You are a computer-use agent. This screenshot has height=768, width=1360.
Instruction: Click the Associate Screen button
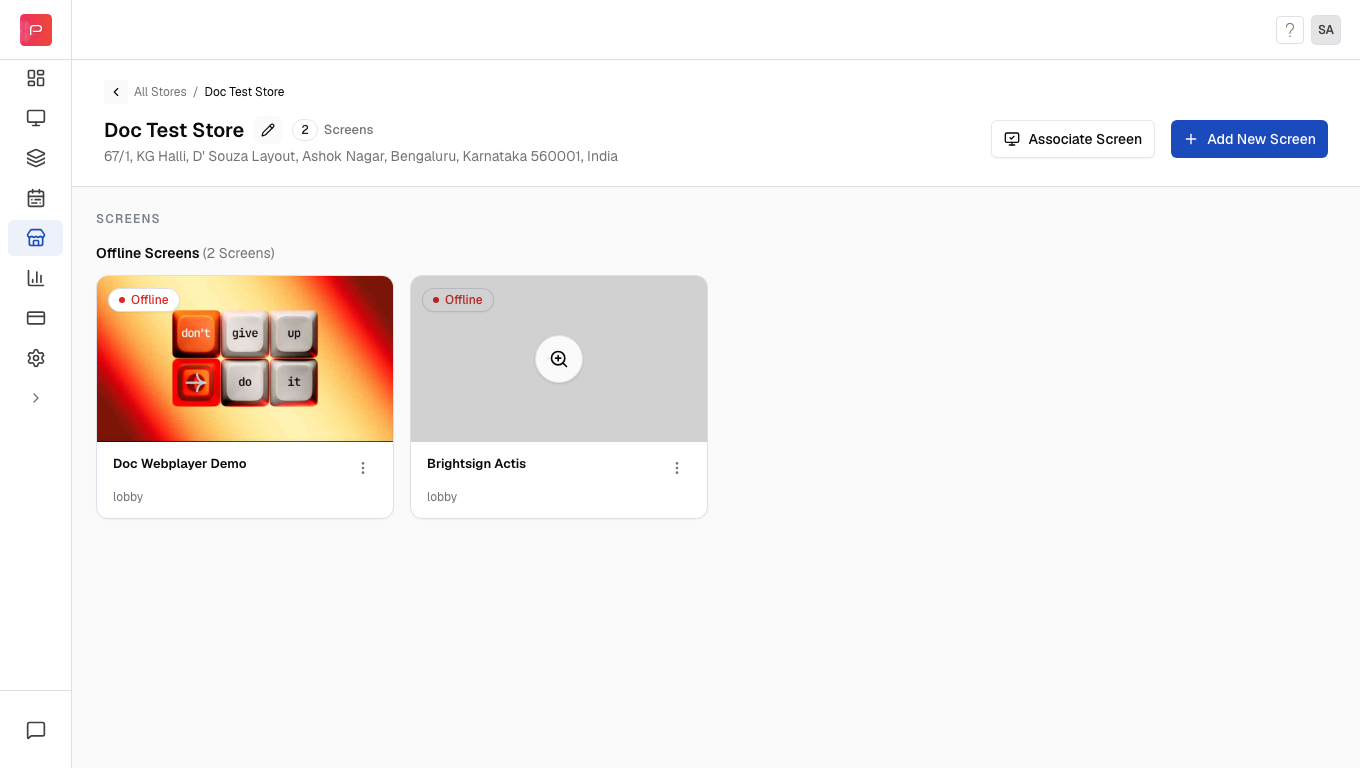pyautogui.click(x=1073, y=139)
